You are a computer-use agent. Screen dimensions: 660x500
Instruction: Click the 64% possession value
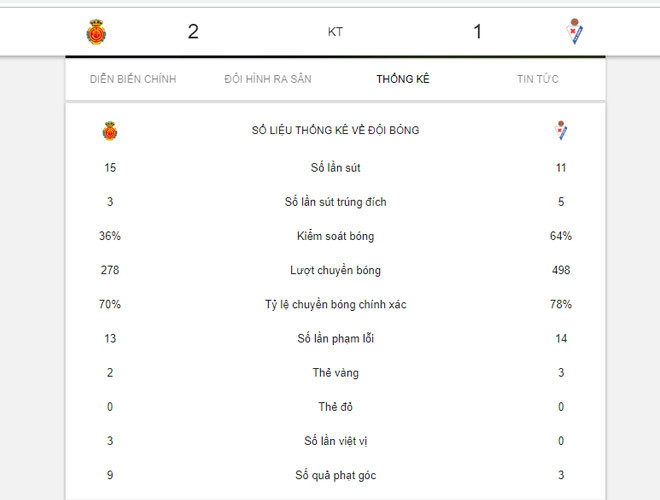point(561,236)
